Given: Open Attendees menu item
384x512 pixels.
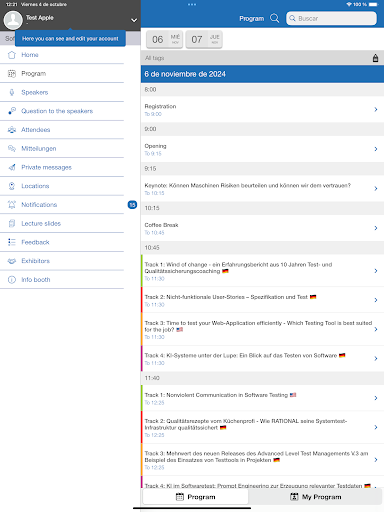Looking at the screenshot, I should click(x=62, y=130).
